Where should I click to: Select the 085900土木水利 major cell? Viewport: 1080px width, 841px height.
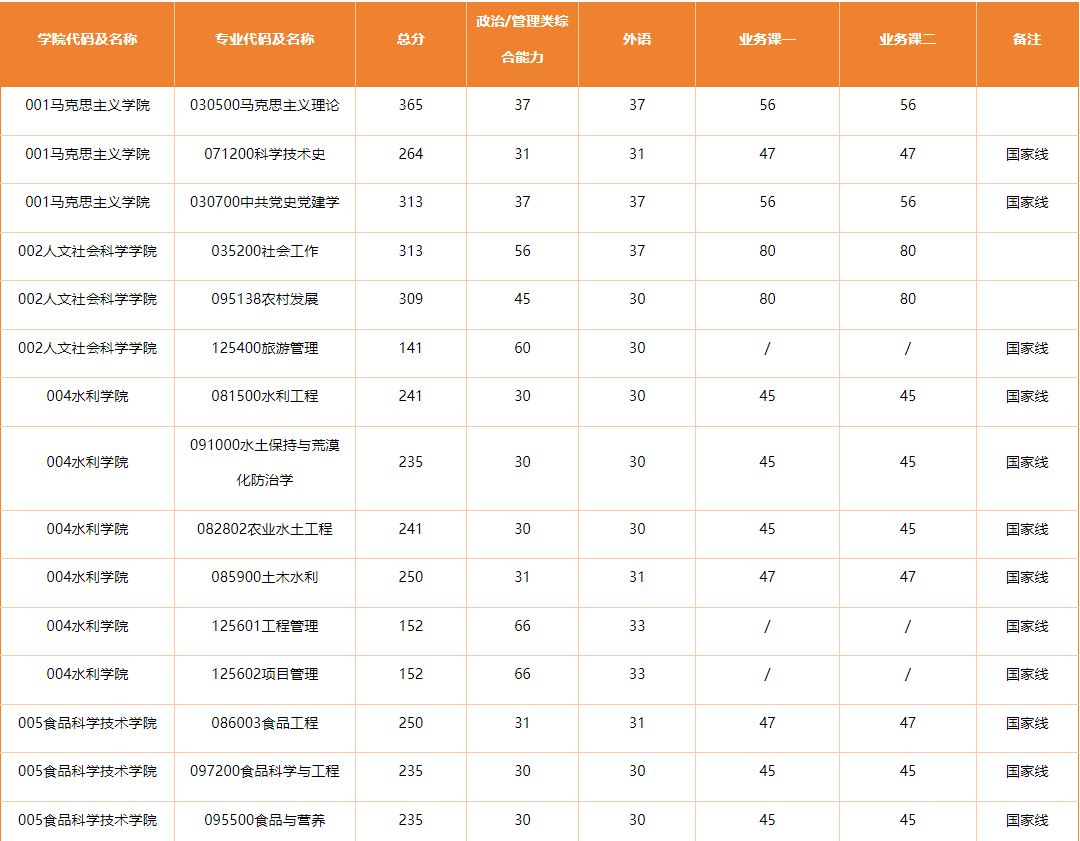264,577
